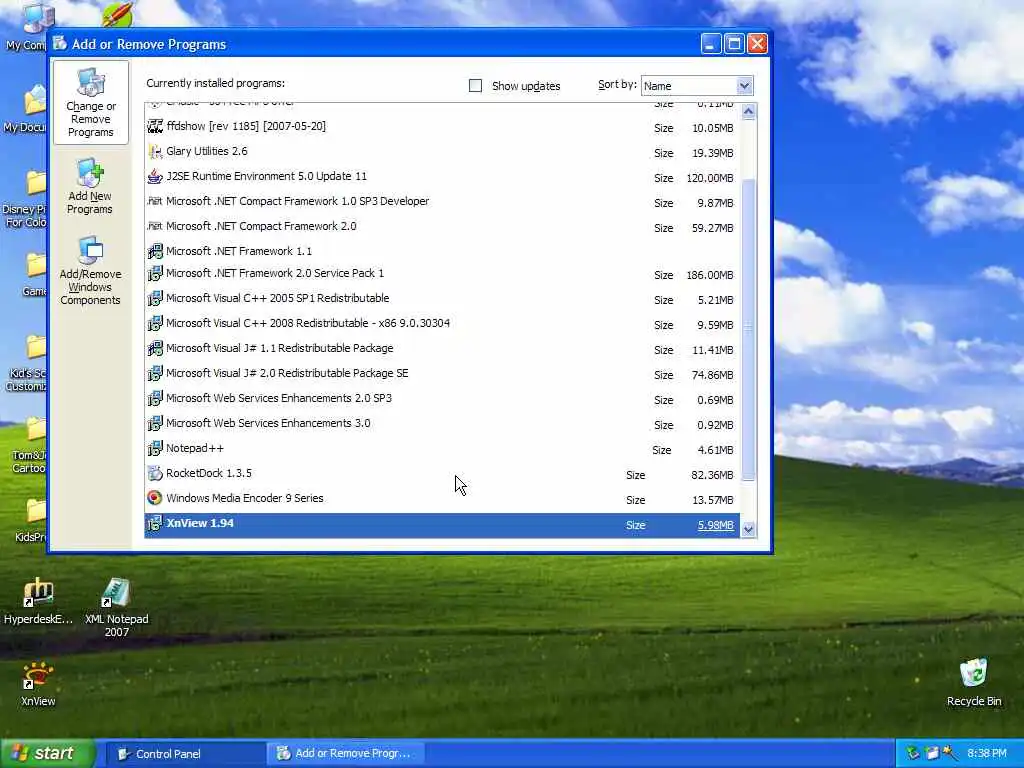Click the .NET Framework 2.0 Service Pack 1 icon

[155, 274]
